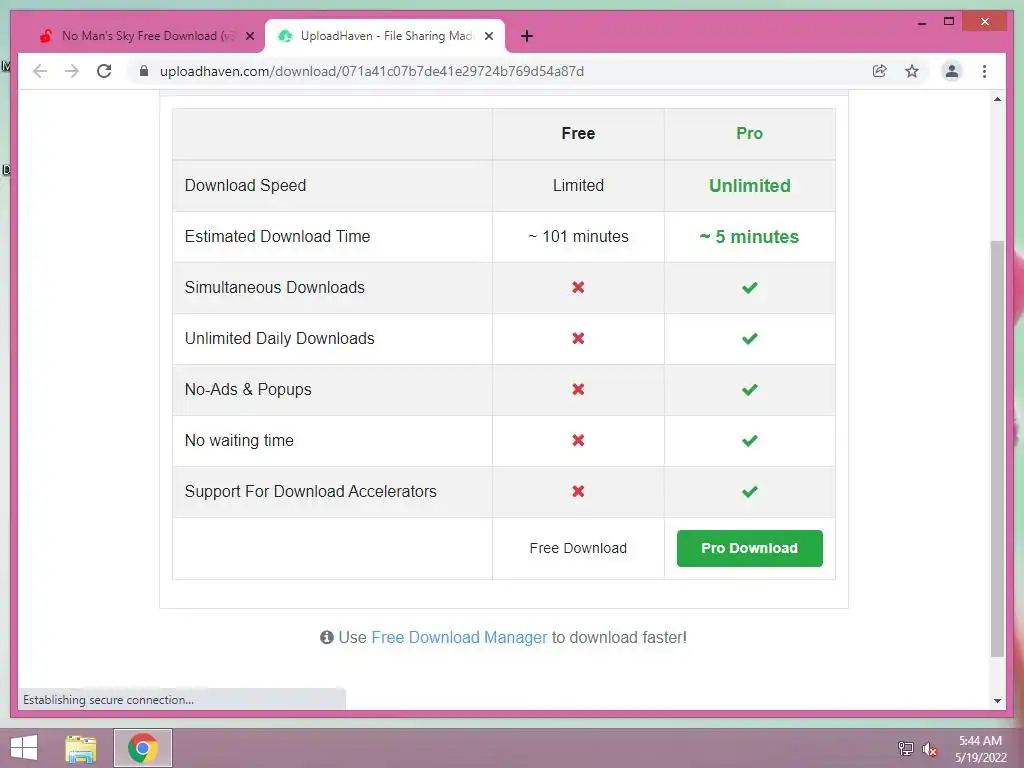1024x768 pixels.
Task: View site info via the lock icon
Action: tap(144, 71)
